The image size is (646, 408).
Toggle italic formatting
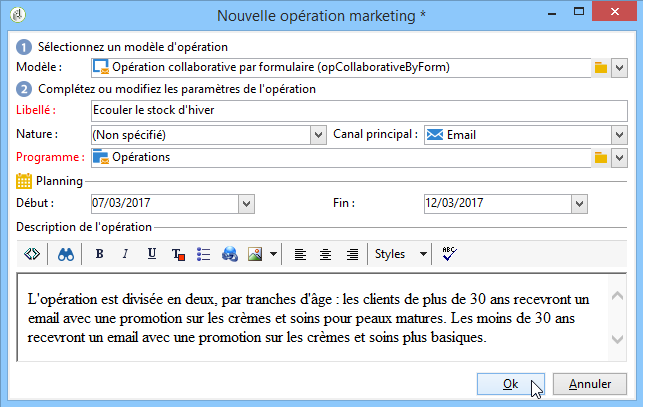tap(125, 254)
